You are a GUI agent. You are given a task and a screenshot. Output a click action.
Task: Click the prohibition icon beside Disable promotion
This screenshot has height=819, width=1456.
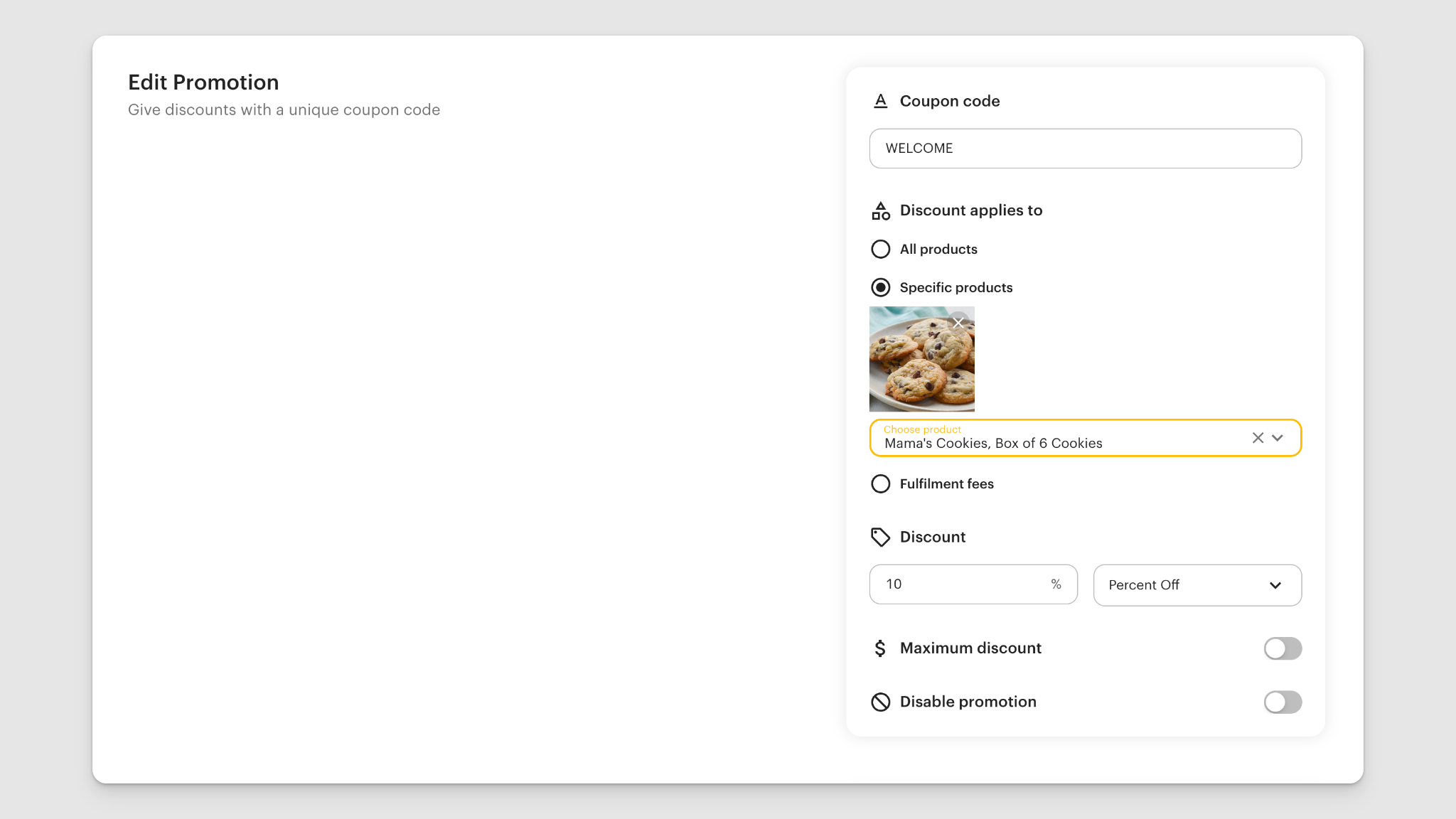point(881,702)
